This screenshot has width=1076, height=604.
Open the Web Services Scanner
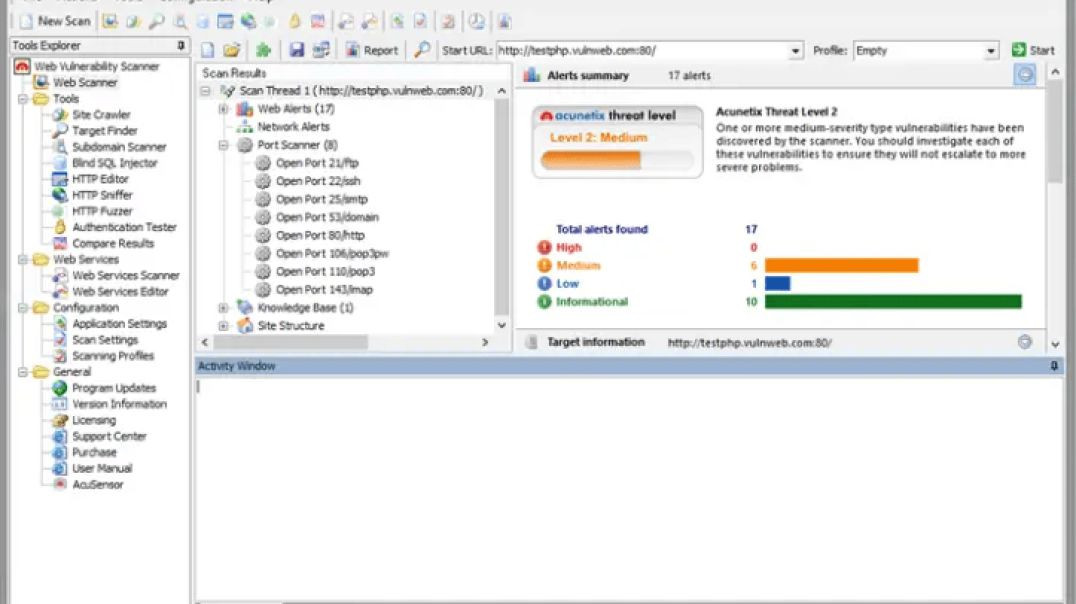(126, 275)
